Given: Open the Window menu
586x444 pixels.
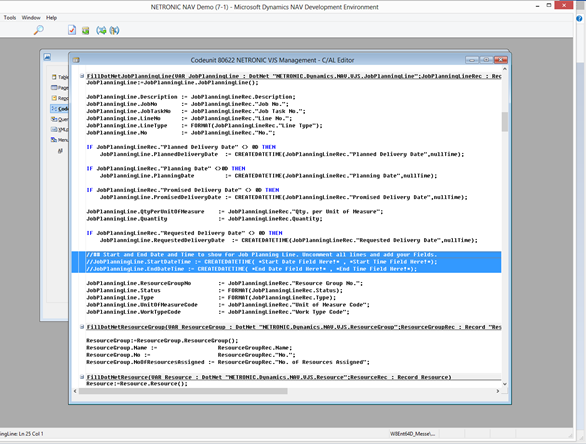Looking at the screenshot, I should [31, 18].
